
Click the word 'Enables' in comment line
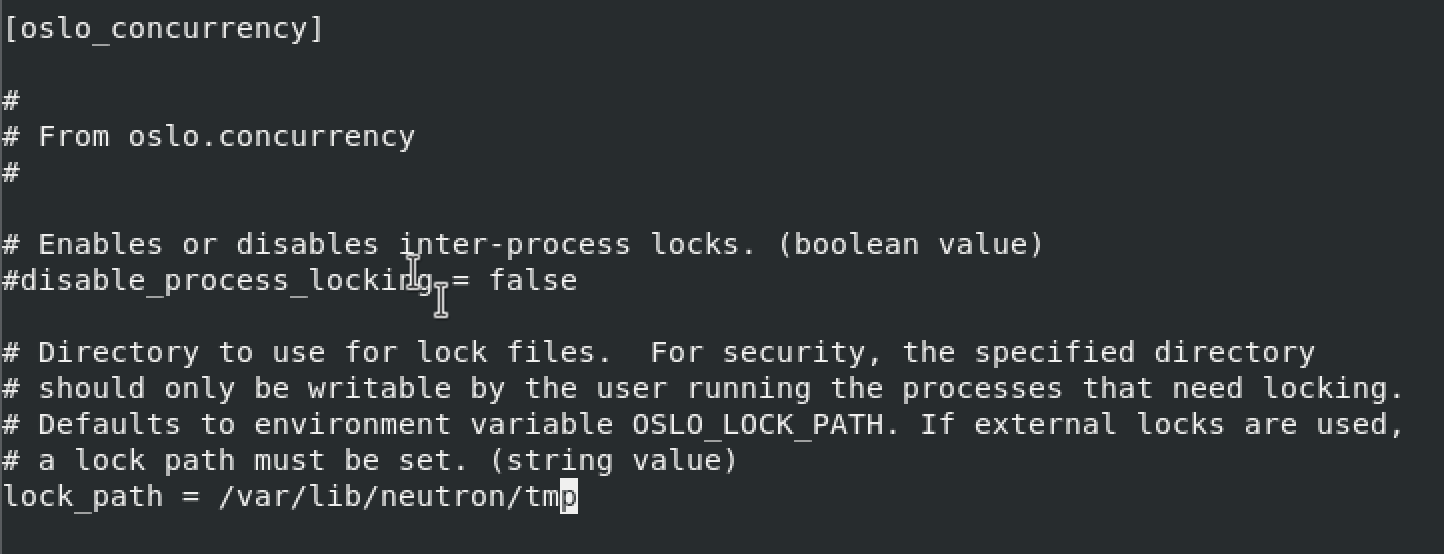click(101, 244)
